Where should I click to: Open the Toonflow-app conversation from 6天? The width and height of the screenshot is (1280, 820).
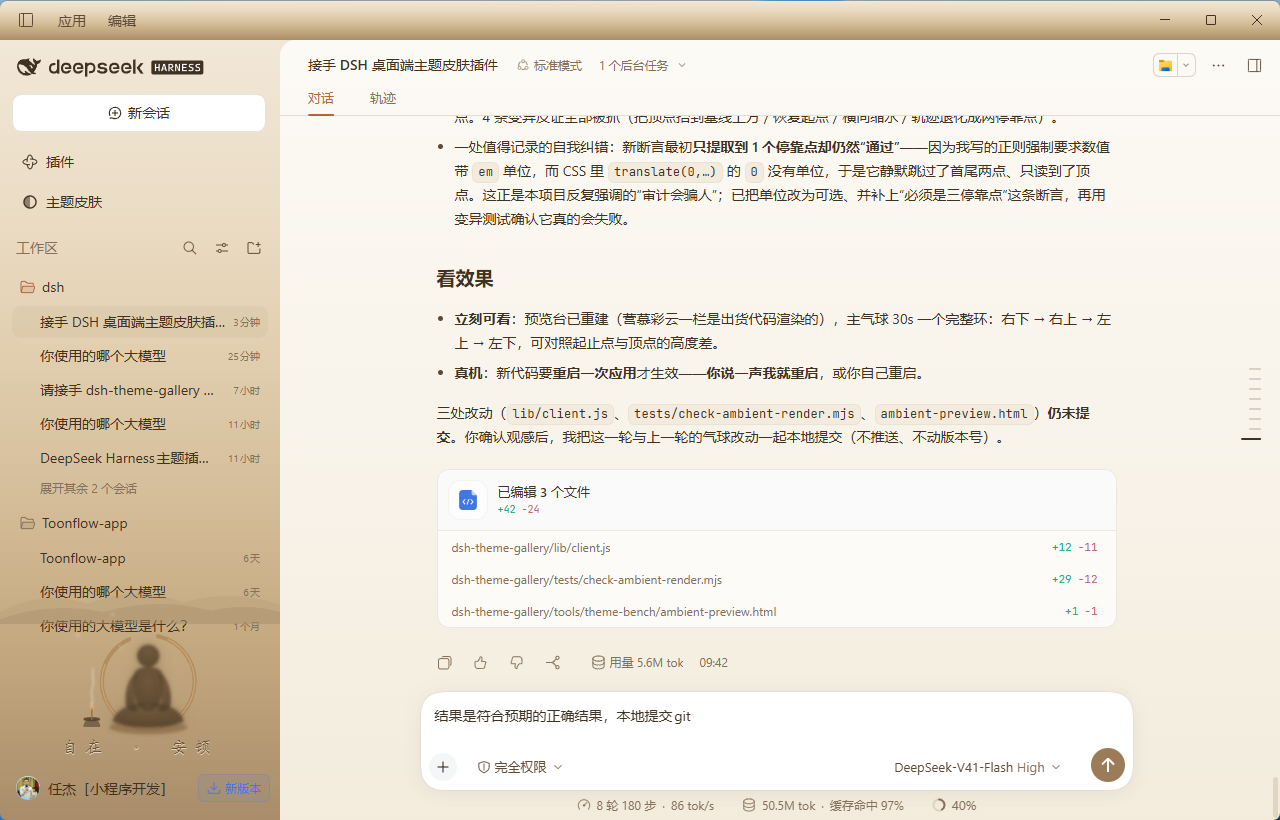(139, 558)
